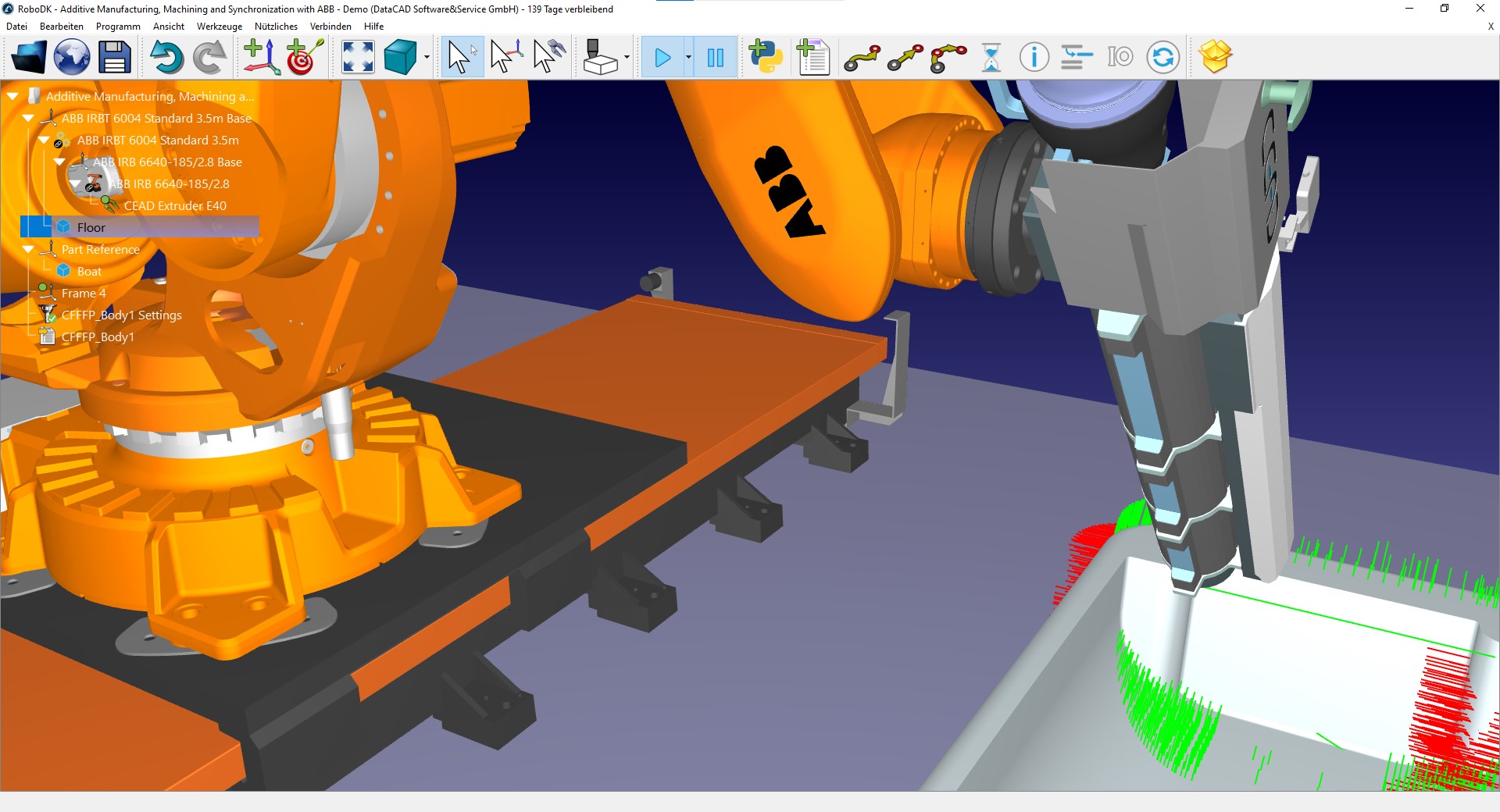Screen dimensions: 1500x812
Task: Add a linear move instruction
Action: [905, 57]
